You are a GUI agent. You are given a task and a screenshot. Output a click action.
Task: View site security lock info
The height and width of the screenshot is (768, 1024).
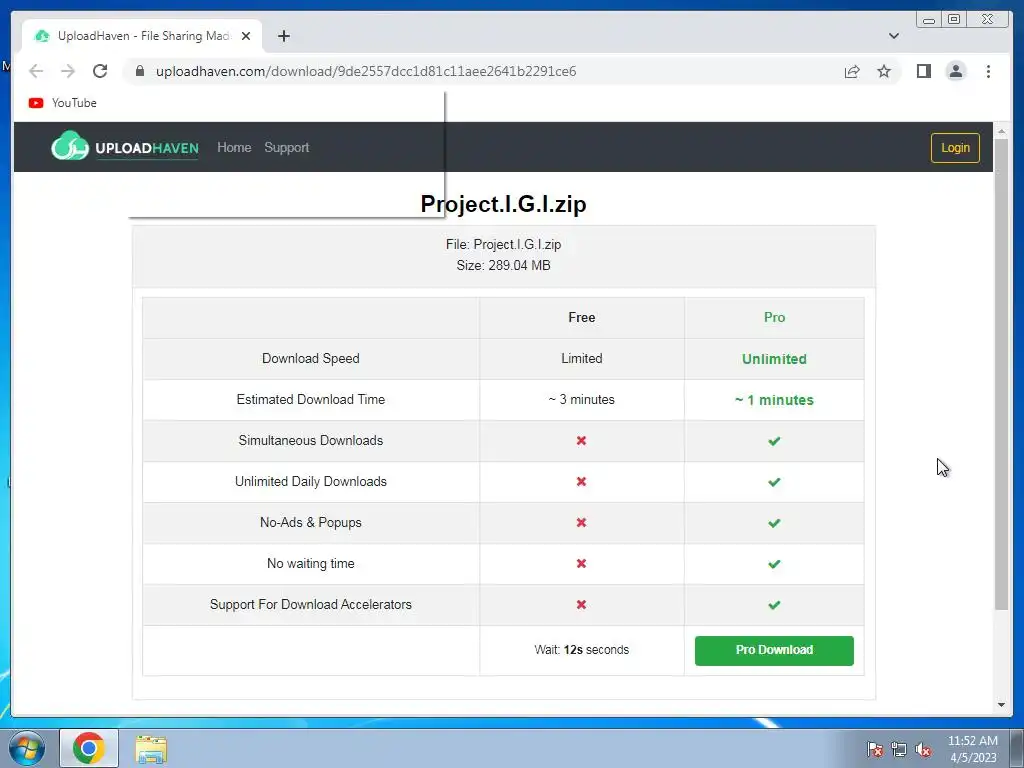(139, 71)
